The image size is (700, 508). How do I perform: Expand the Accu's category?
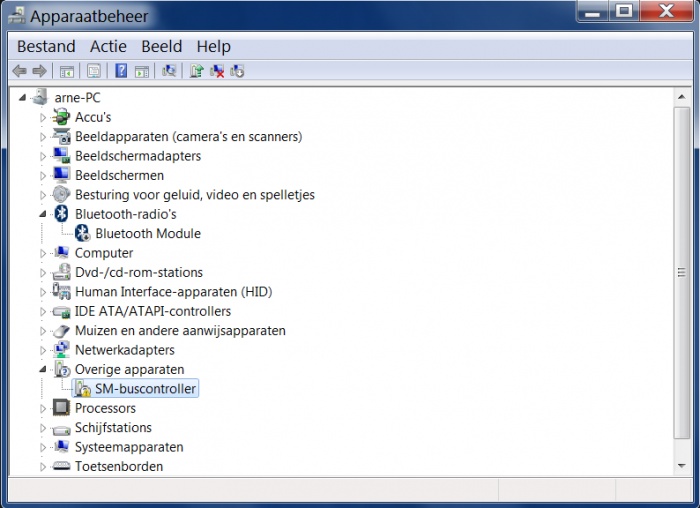click(43, 117)
